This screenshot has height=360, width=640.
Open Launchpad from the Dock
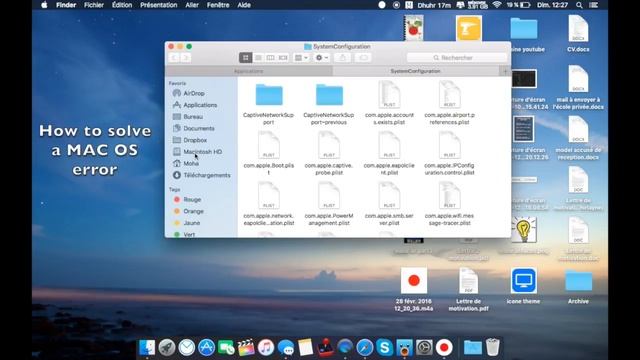167,347
